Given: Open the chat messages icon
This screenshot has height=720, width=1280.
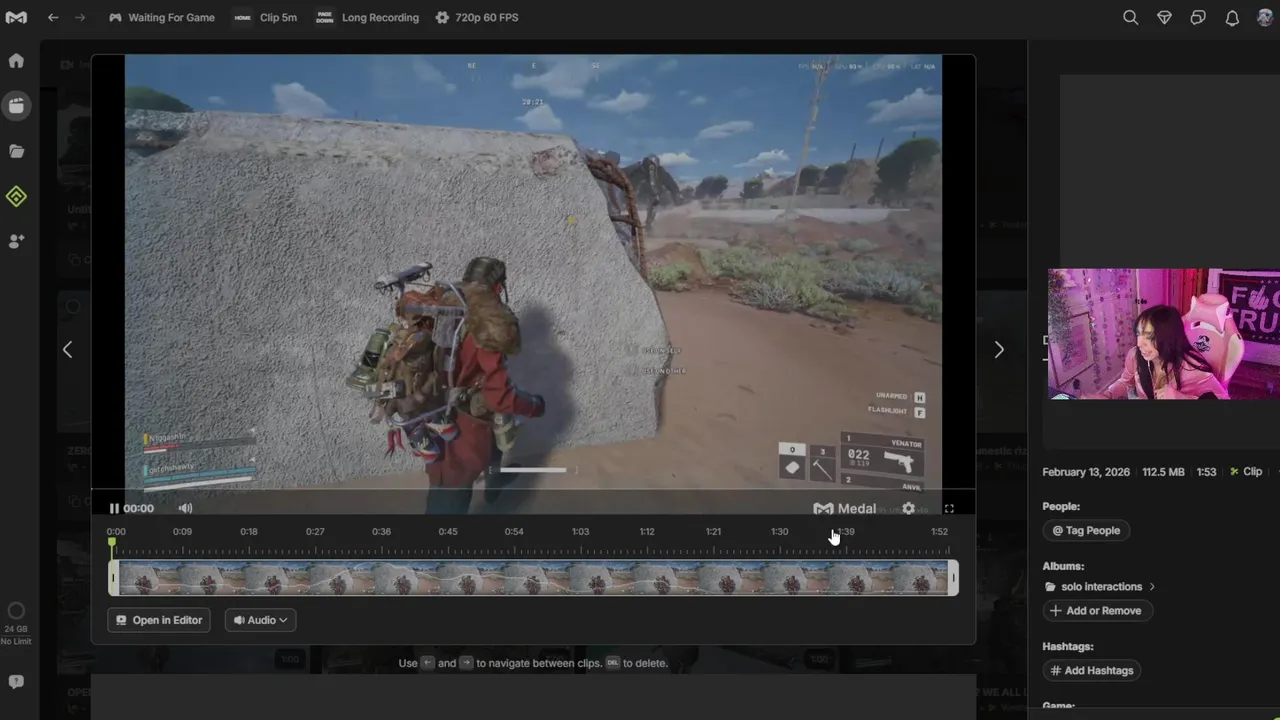Looking at the screenshot, I should pyautogui.click(x=1198, y=17).
